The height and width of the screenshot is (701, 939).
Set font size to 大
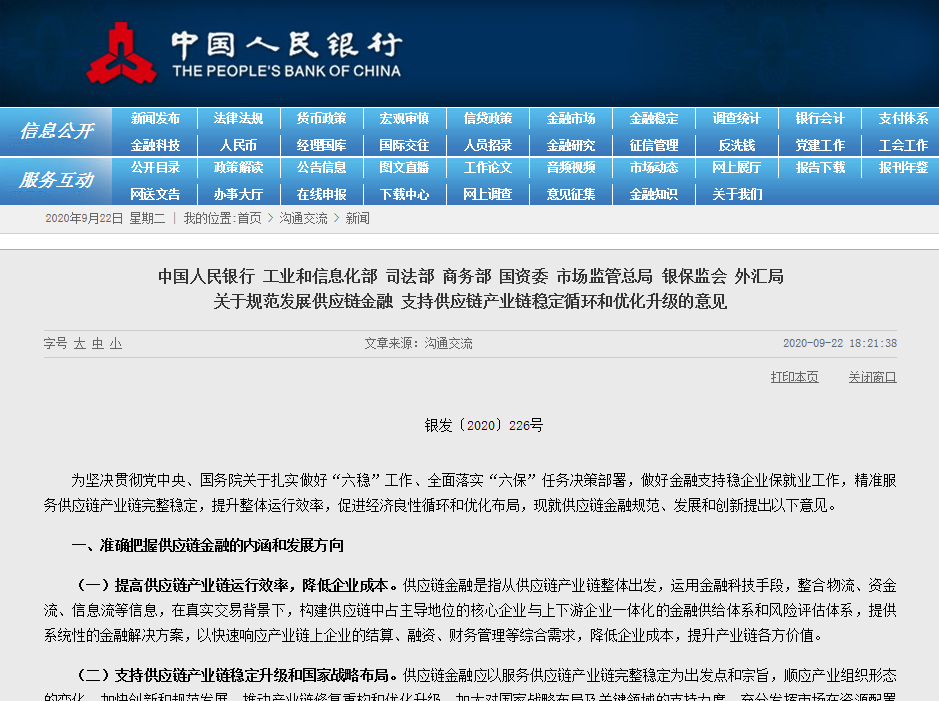pyautogui.click(x=80, y=344)
